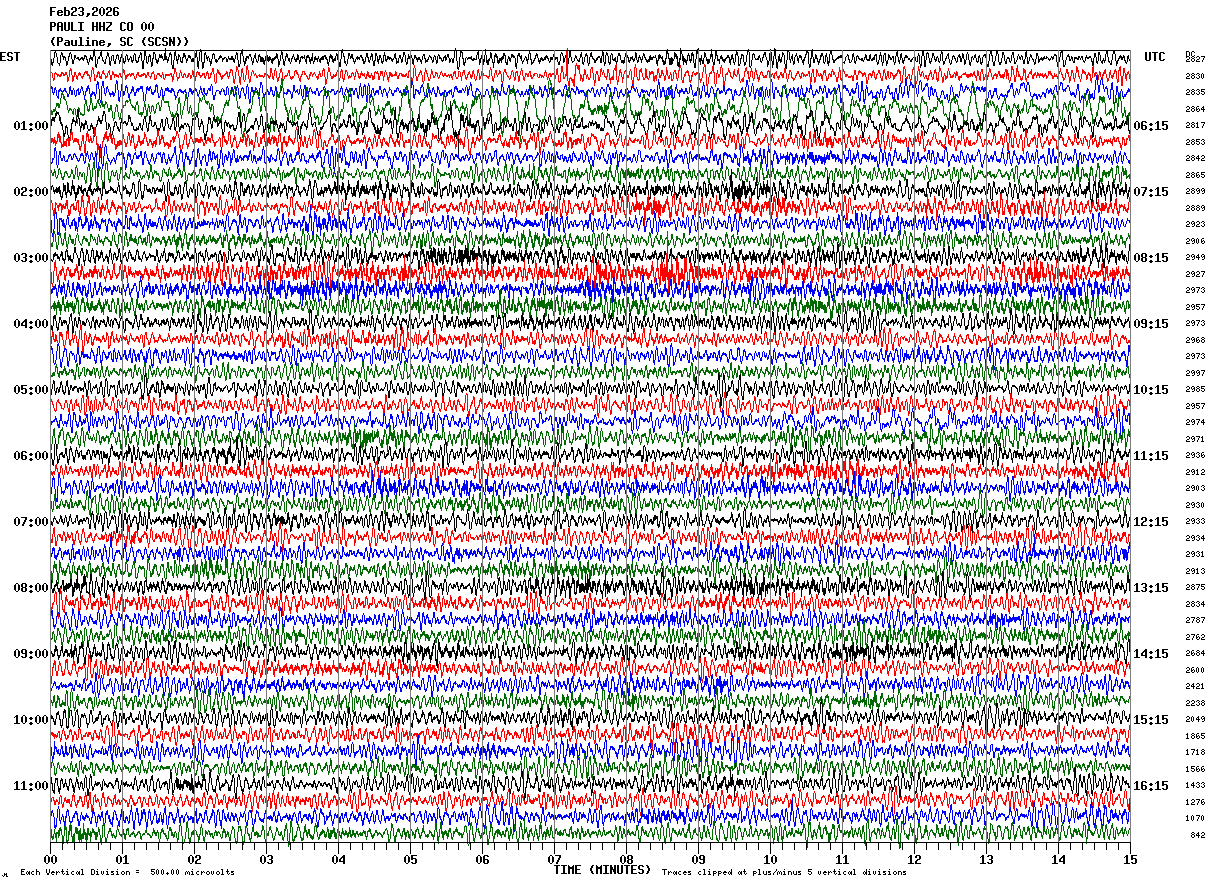Image resolution: width=1210 pixels, height=886 pixels.
Task: Click the 05 minute tick label
Action: 411,859
